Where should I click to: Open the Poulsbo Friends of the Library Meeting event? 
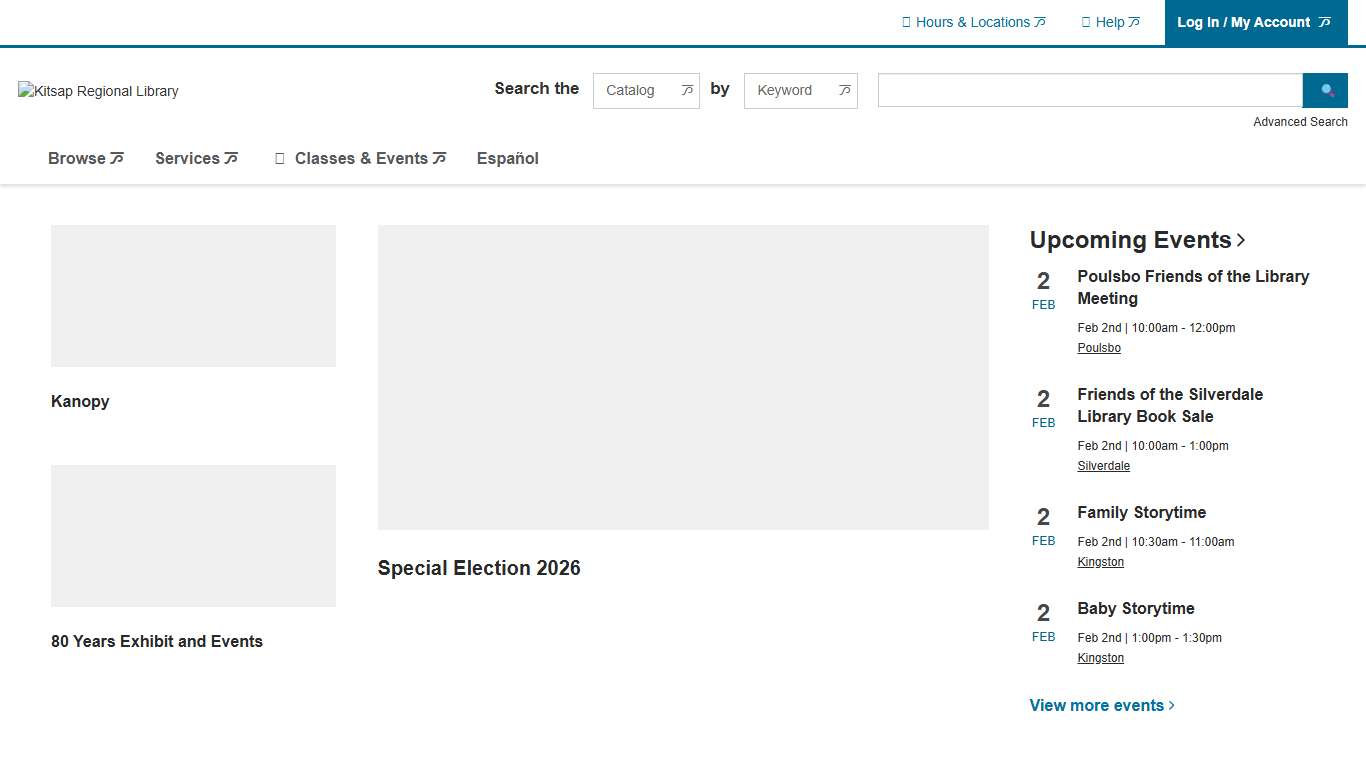1192,287
